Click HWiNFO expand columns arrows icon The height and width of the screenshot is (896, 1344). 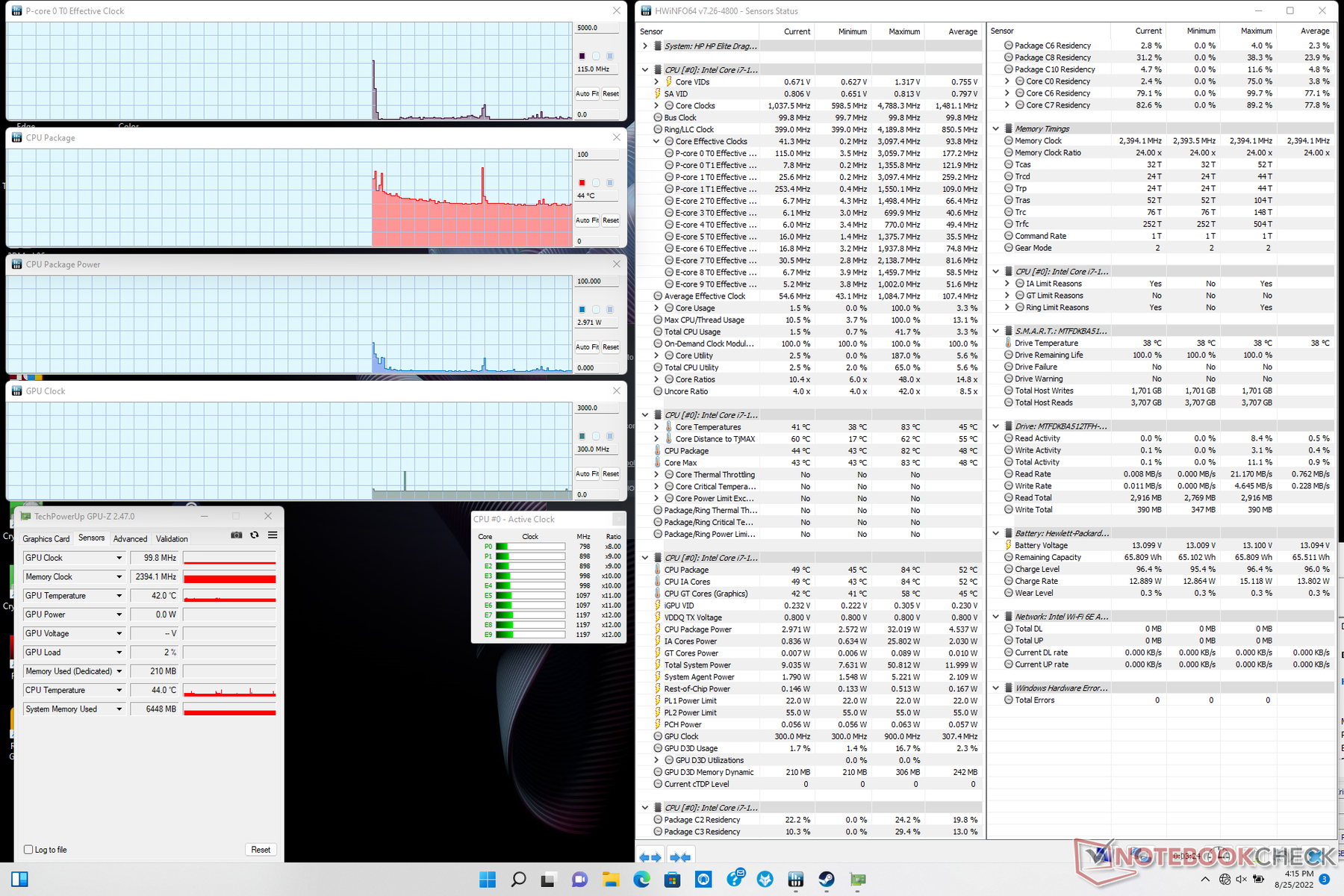650,857
